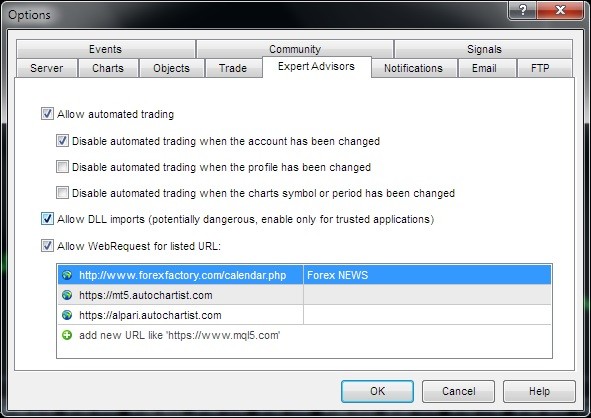Click the Cancel button
Viewport: 591px width, 418px height.
tap(458, 391)
